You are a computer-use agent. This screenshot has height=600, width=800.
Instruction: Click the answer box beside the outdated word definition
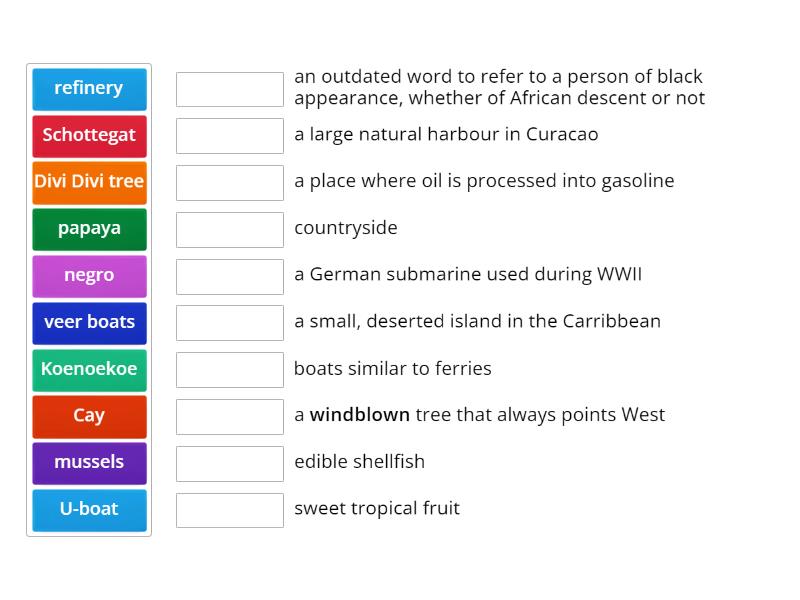pyautogui.click(x=229, y=88)
